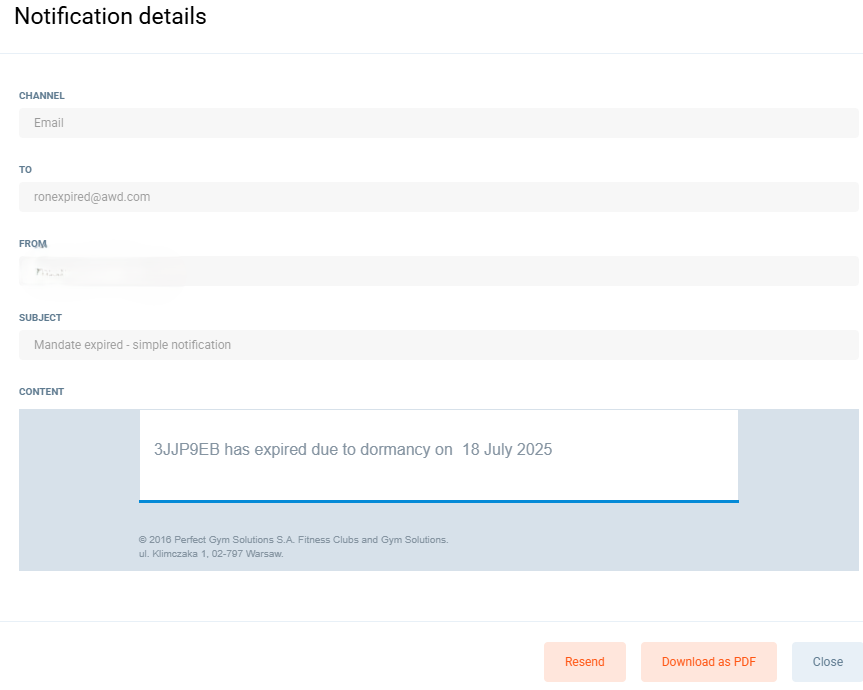This screenshot has width=863, height=690.
Task: Click the FROM field label
Action: [x=33, y=244]
